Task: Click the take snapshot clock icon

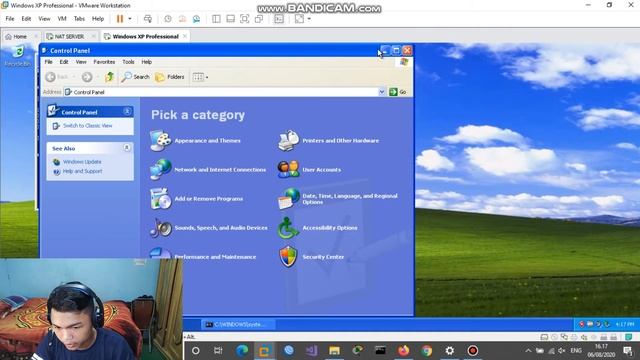Action: point(168,19)
